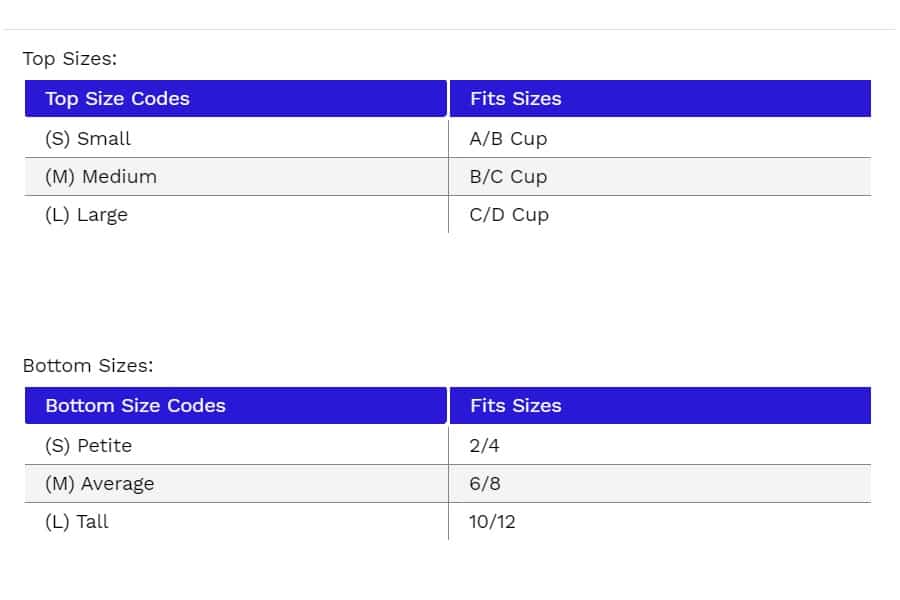Click the C/D Cup cell
Screen dimensions: 900x600
click(509, 215)
